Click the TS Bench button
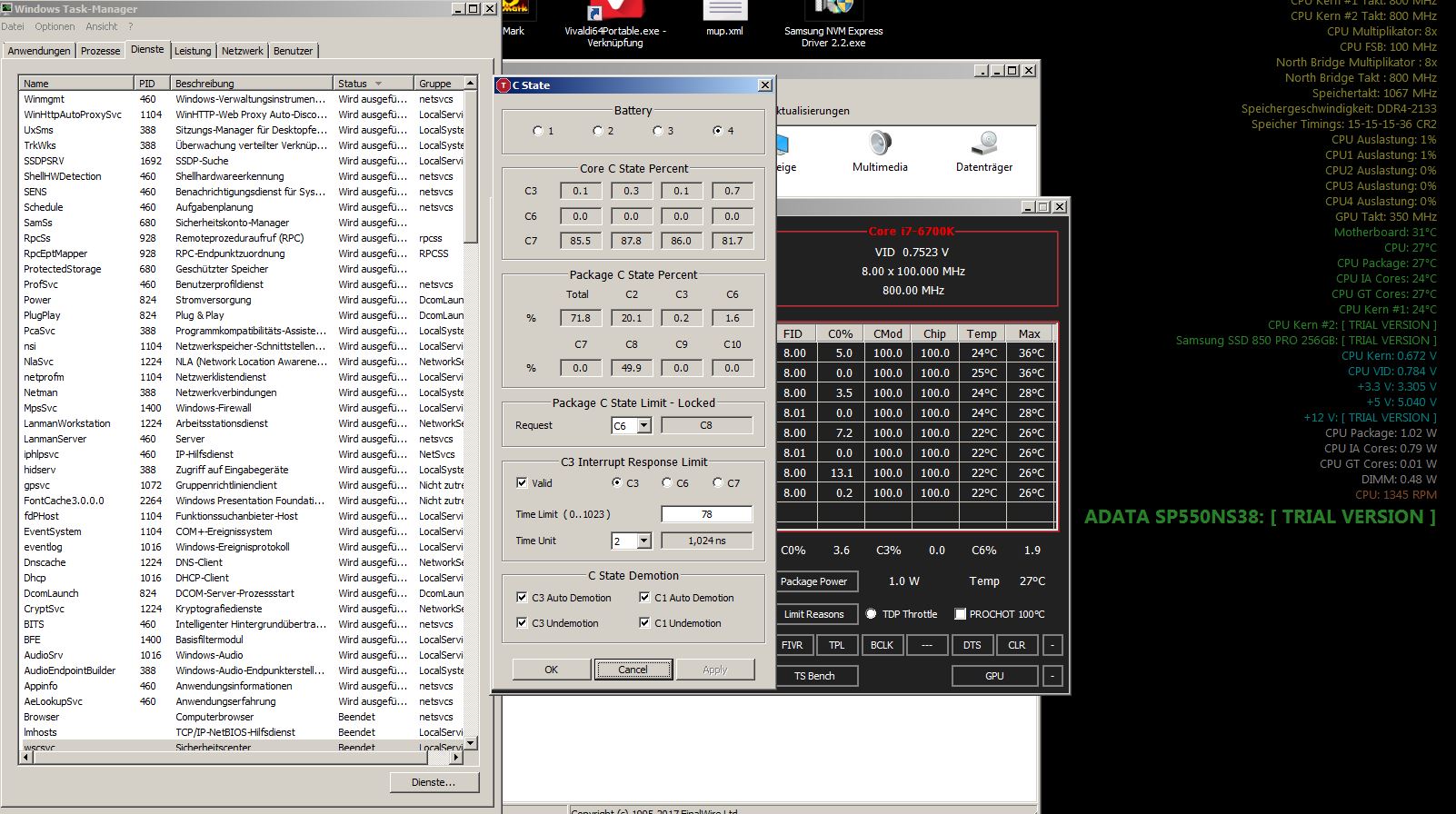 (814, 676)
